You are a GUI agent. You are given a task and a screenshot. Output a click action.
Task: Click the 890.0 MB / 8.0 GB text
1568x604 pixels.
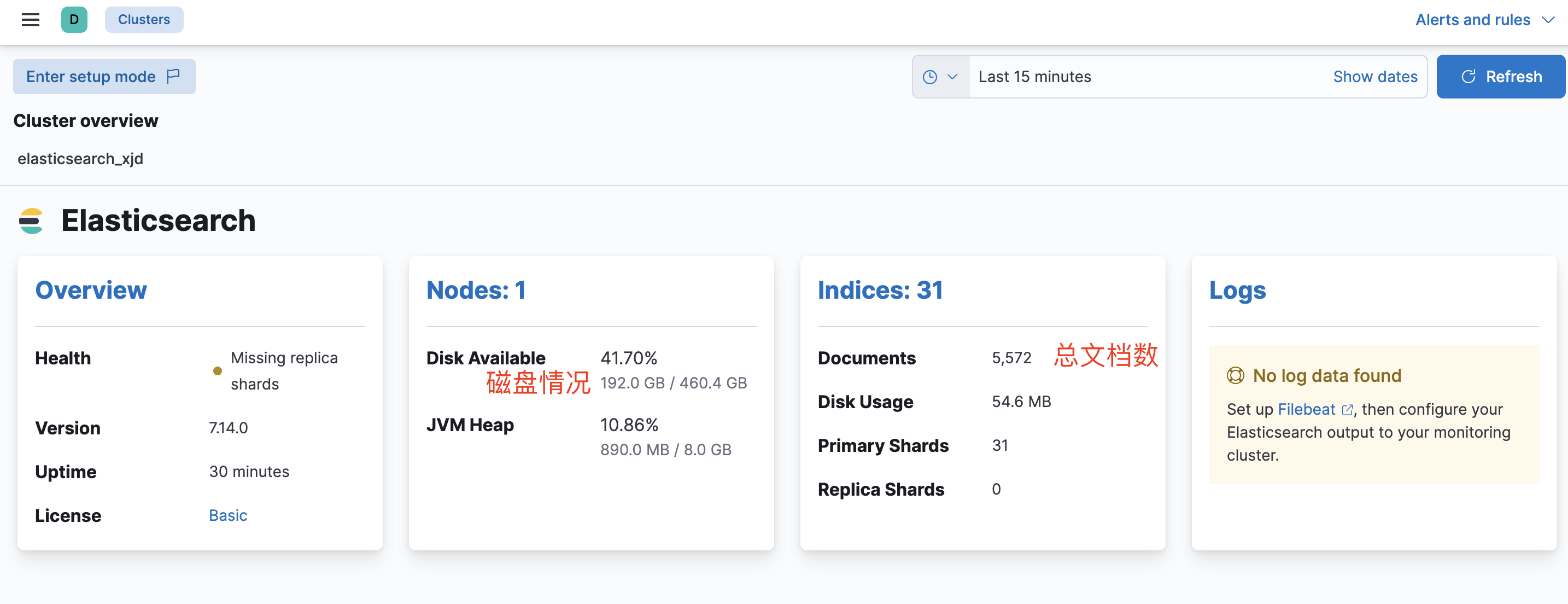click(666, 450)
